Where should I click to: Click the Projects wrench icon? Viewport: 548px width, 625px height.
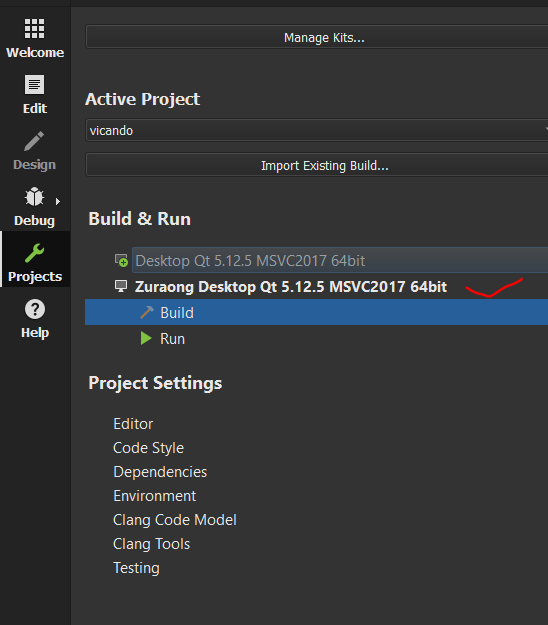35,253
